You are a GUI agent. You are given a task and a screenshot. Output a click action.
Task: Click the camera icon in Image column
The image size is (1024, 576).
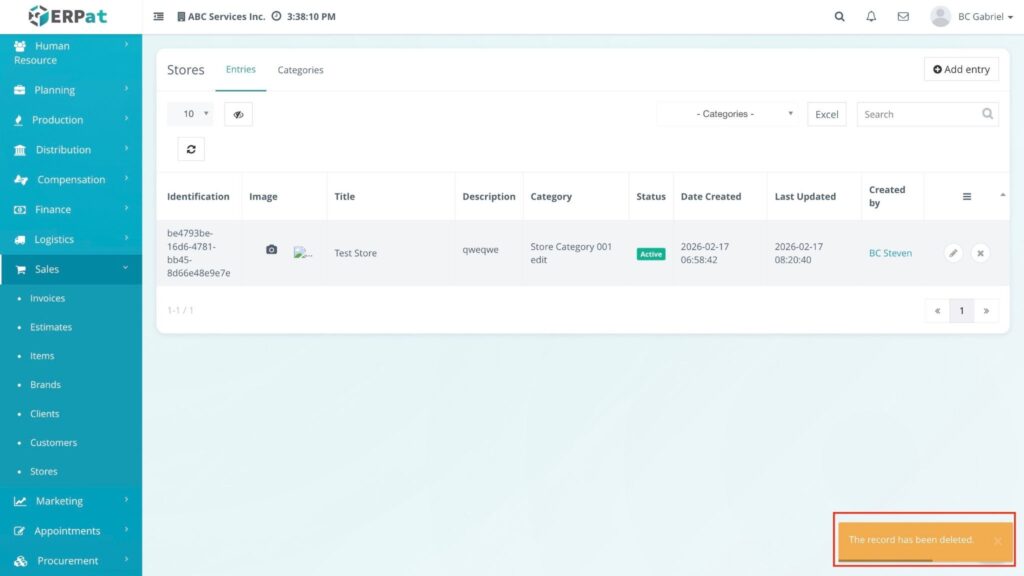pyautogui.click(x=271, y=250)
